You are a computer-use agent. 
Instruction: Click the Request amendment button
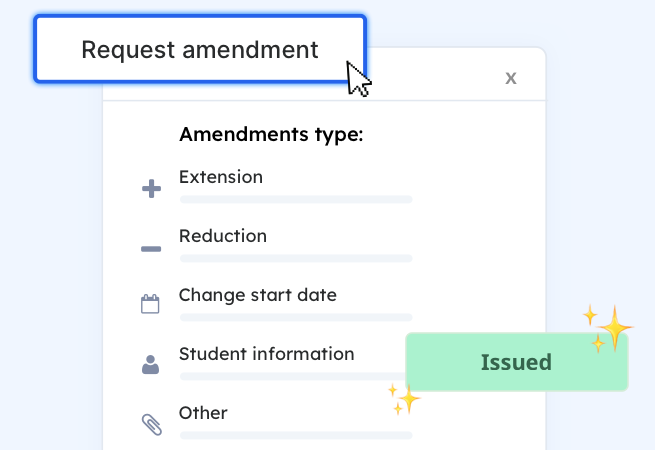(x=200, y=49)
